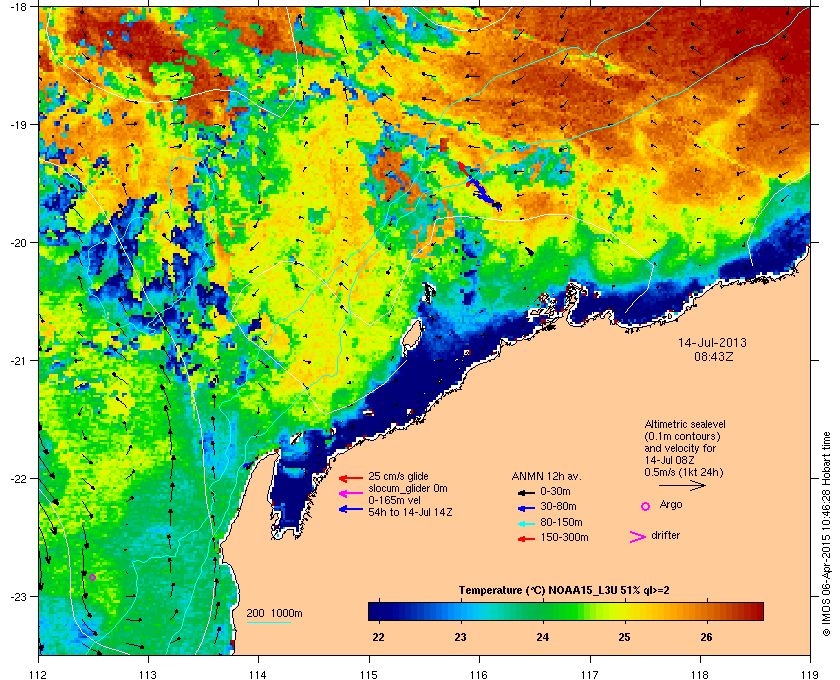Click the longitude axis label 114
Image resolution: width=840 pixels, height=680 pixels.
point(258,674)
